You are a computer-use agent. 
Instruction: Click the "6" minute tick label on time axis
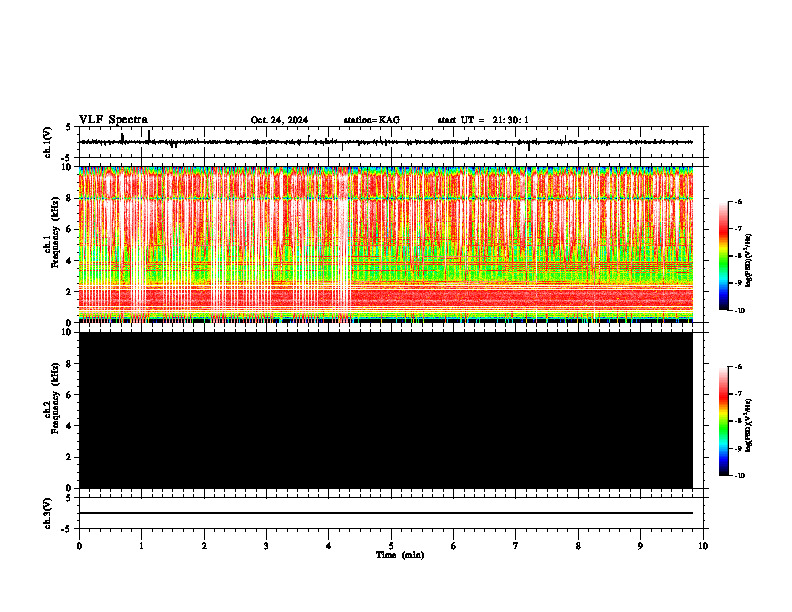point(454,546)
